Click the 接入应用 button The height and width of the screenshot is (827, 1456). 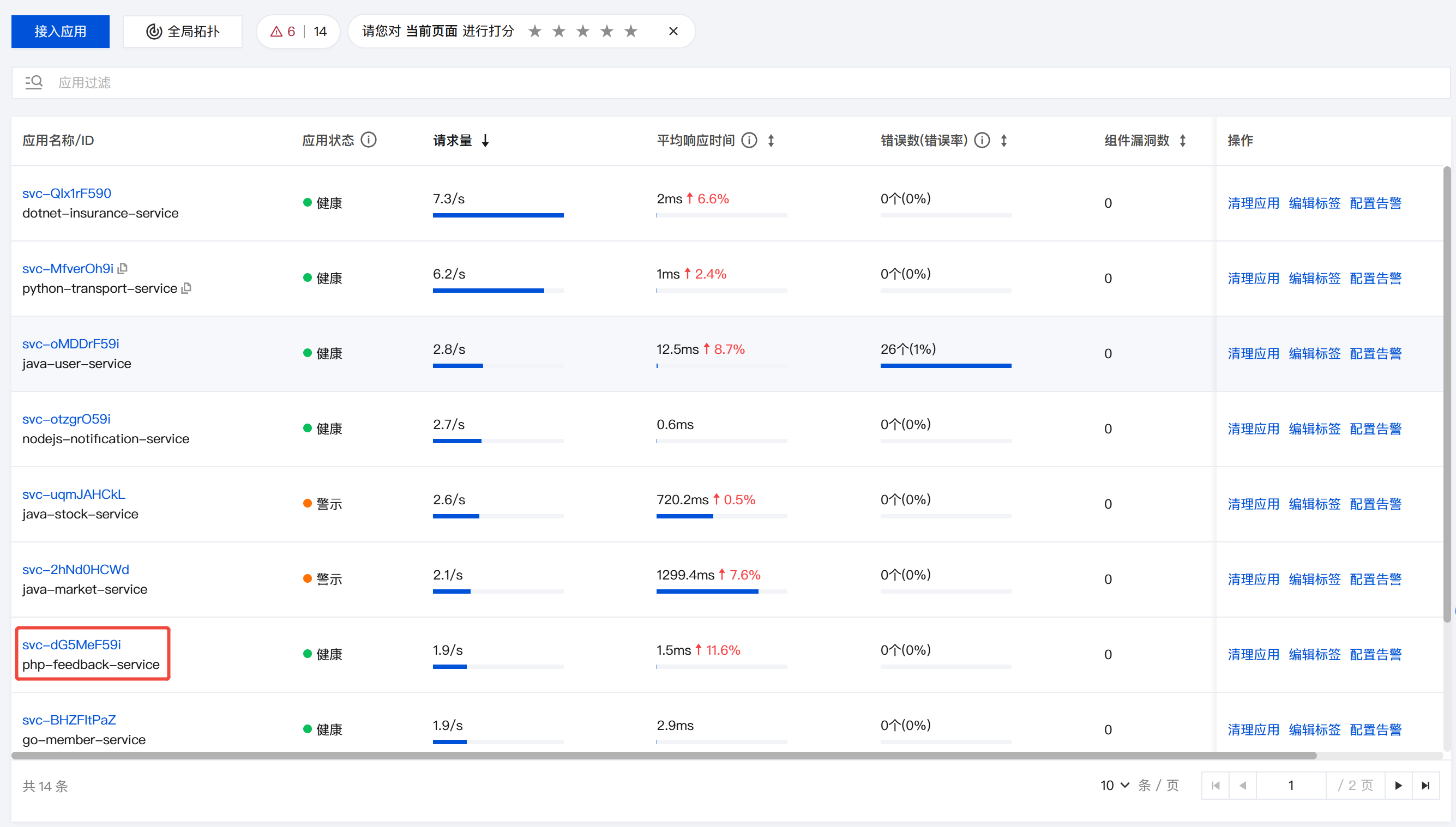(x=60, y=32)
